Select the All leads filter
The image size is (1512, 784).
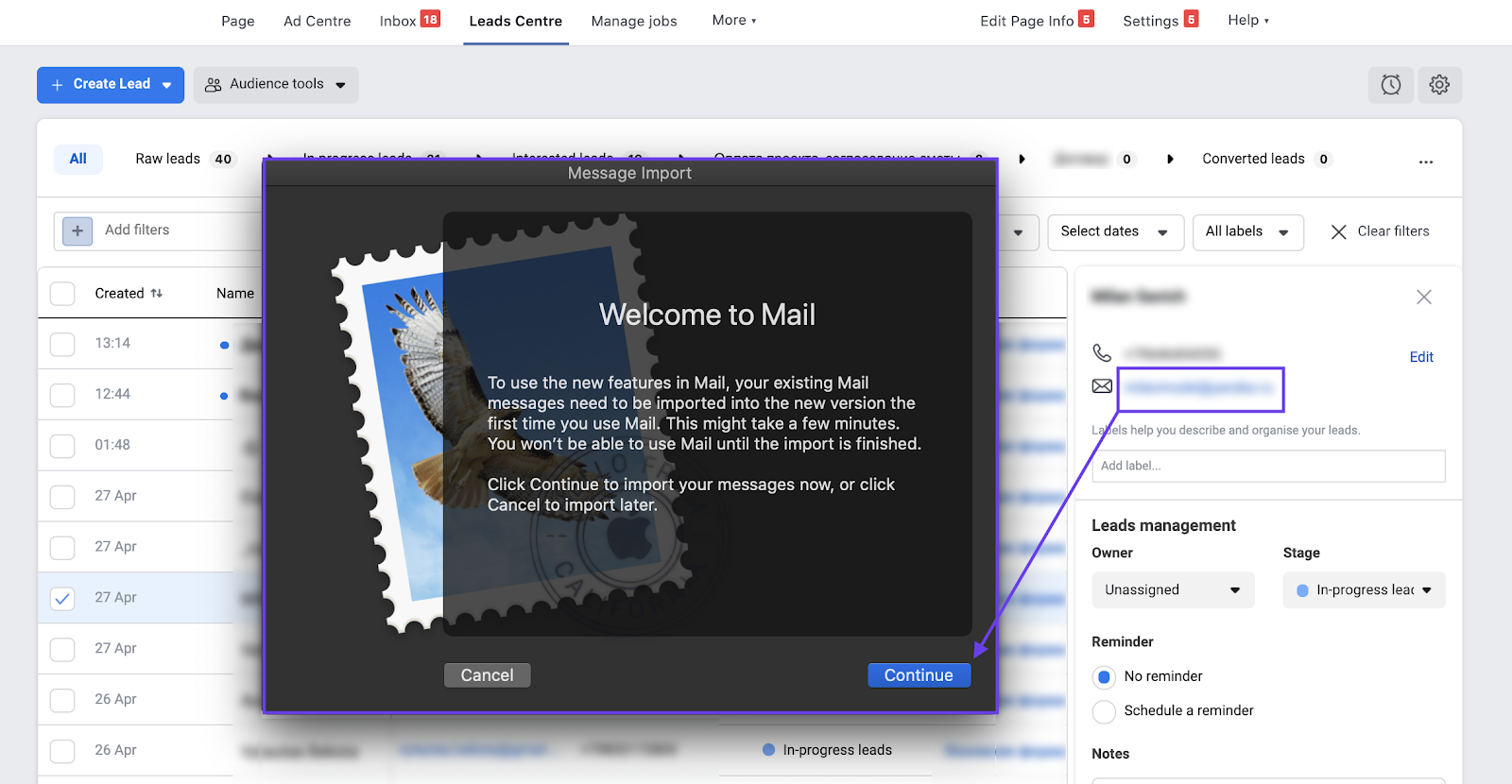[x=78, y=159]
